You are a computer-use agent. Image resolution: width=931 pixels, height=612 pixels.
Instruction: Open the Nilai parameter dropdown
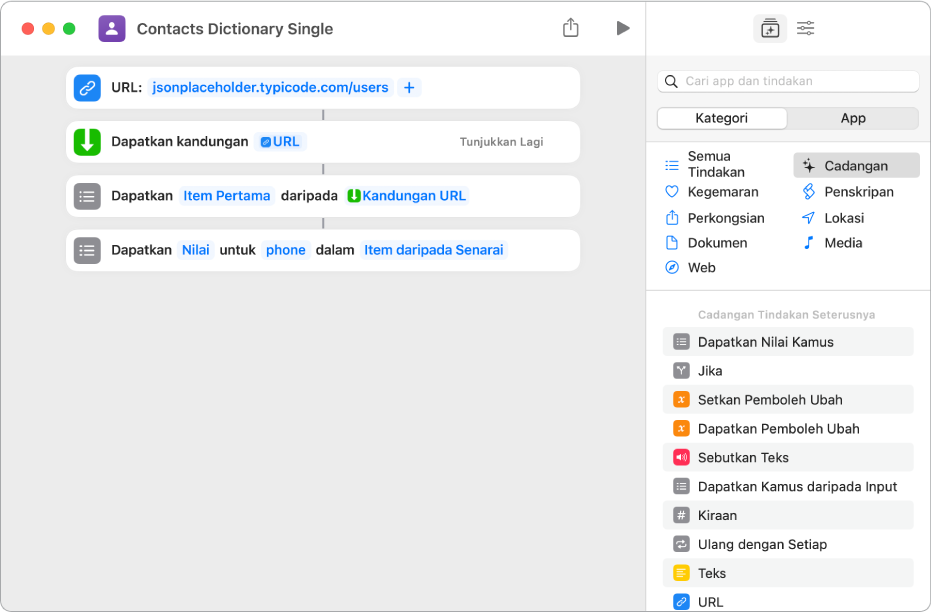[195, 250]
